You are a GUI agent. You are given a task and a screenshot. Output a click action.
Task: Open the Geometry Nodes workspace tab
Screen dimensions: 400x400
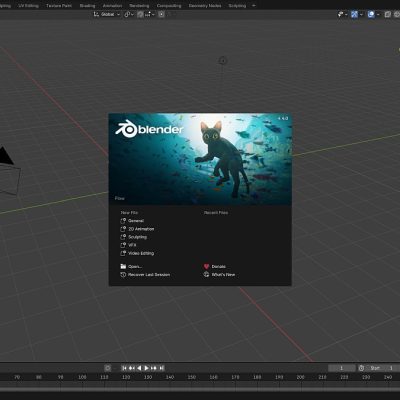click(205, 6)
